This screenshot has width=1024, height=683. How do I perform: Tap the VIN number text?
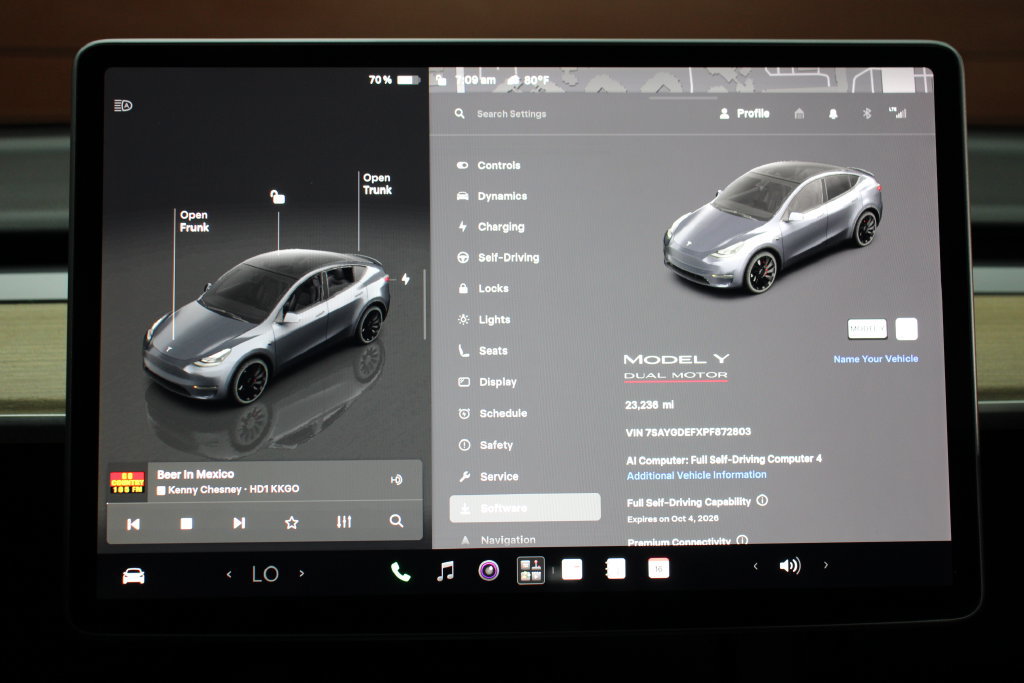tap(688, 432)
